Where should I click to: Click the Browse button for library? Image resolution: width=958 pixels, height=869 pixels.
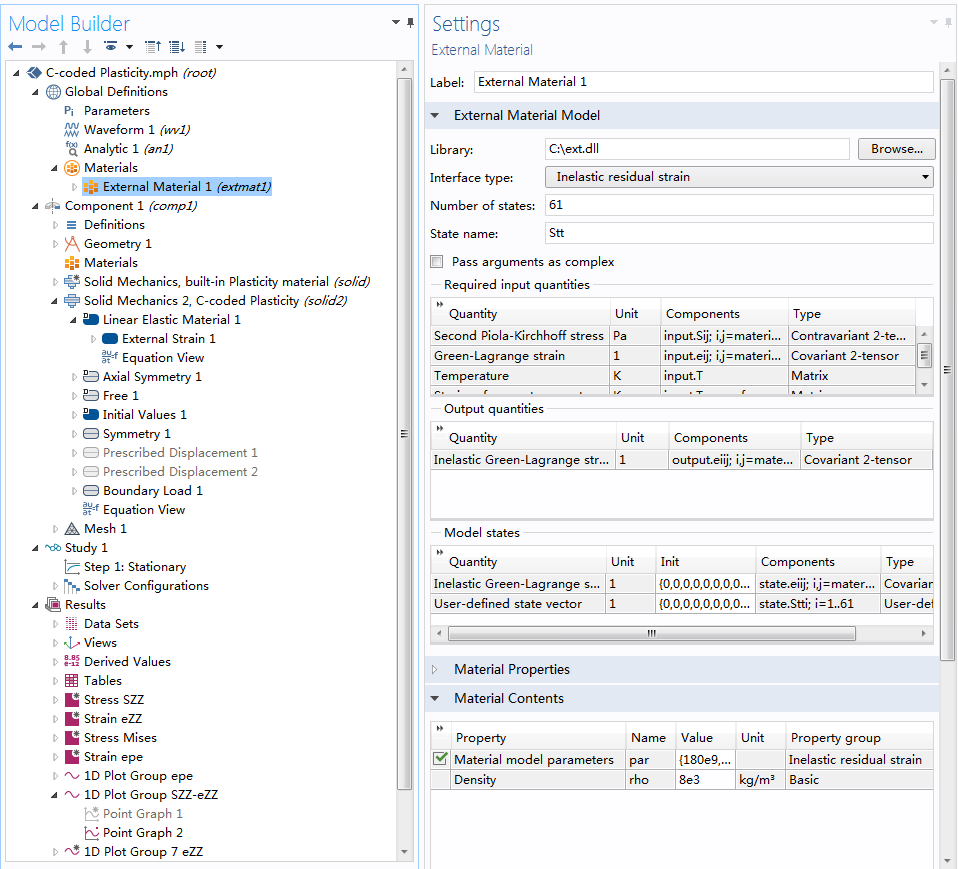point(896,149)
